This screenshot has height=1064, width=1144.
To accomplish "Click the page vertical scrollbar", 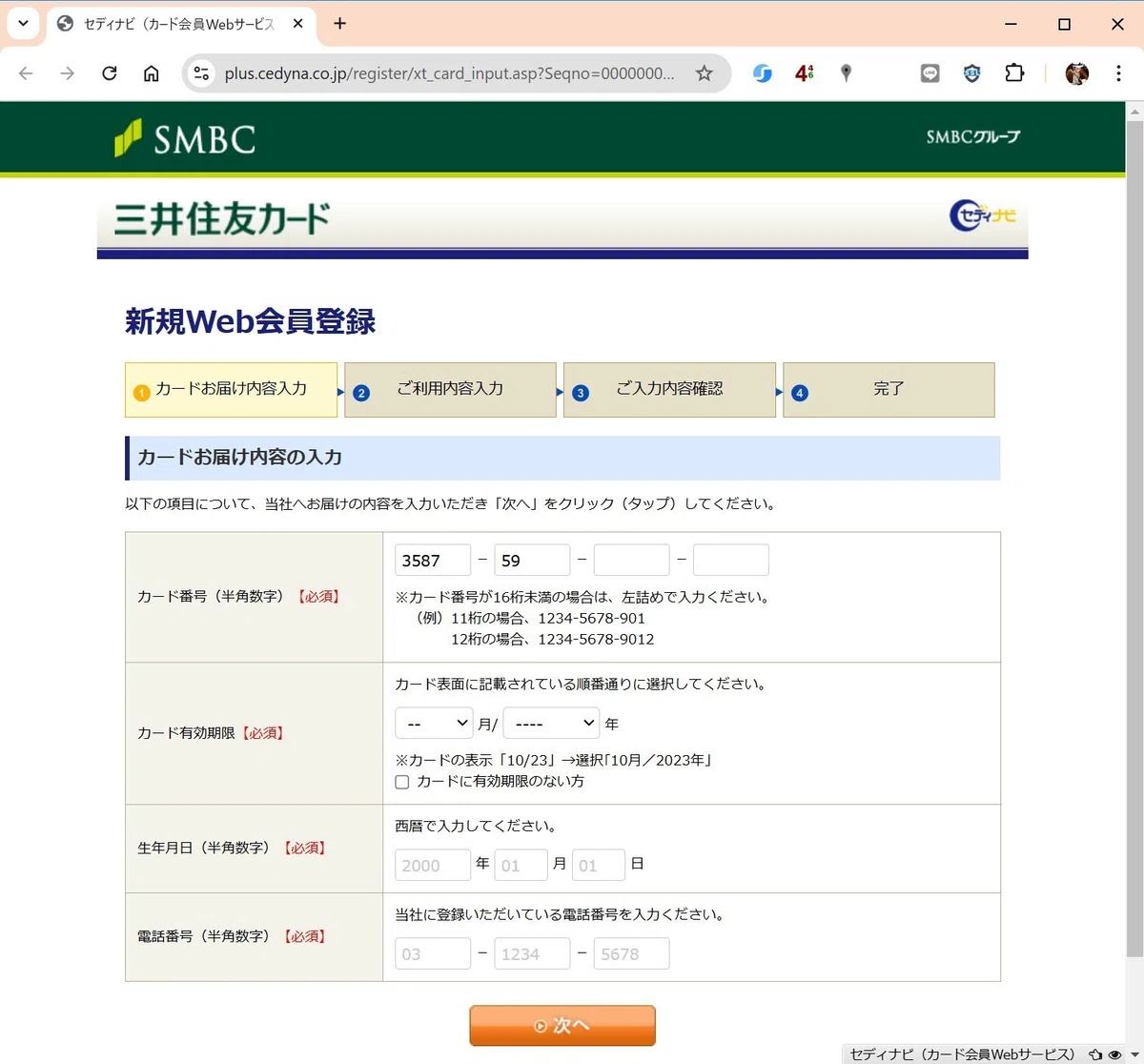I will pyautogui.click(x=1134, y=538).
